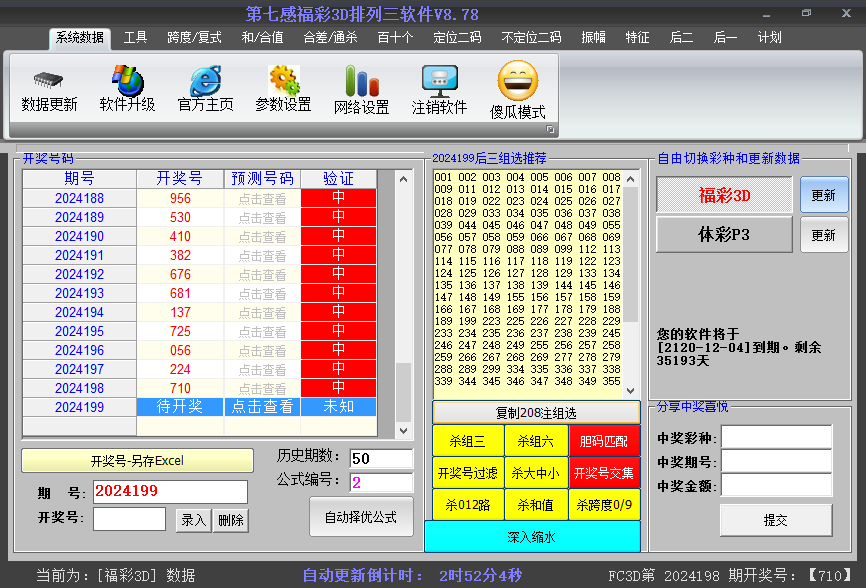Expand the ribbon group dialog launcher
Image resolution: width=866 pixels, height=588 pixels.
550,129
